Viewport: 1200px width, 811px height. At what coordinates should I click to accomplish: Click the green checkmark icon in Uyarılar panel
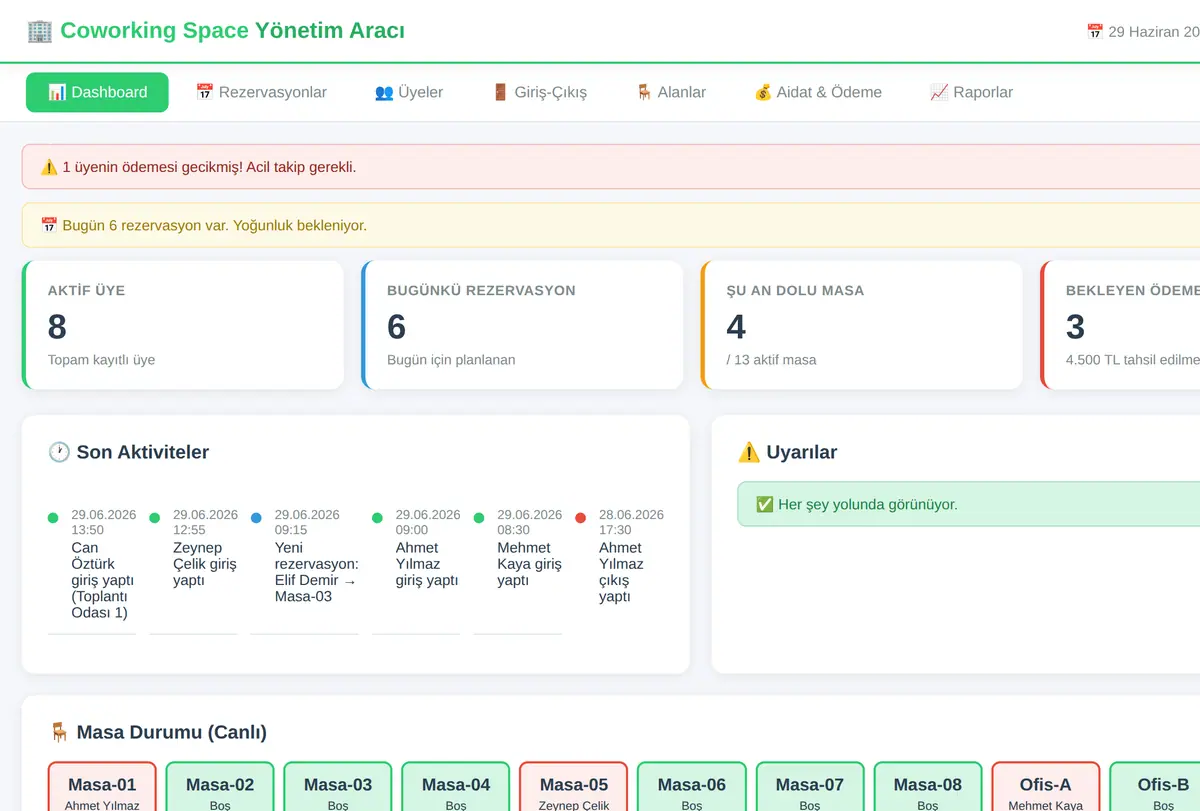click(765, 504)
